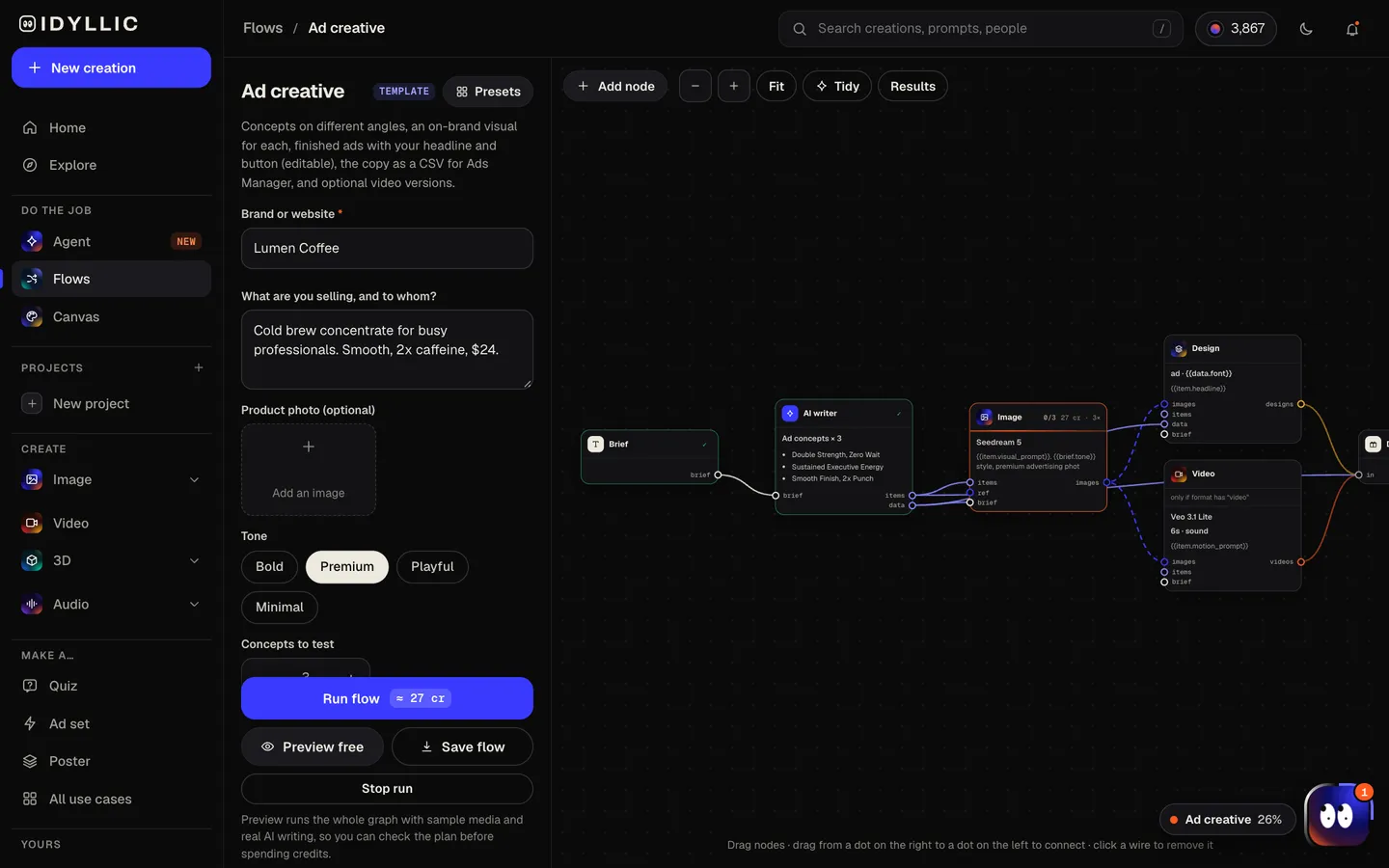Zoom out the flow canvas with minus
Image resolution: width=1389 pixels, height=868 pixels.
pos(695,86)
